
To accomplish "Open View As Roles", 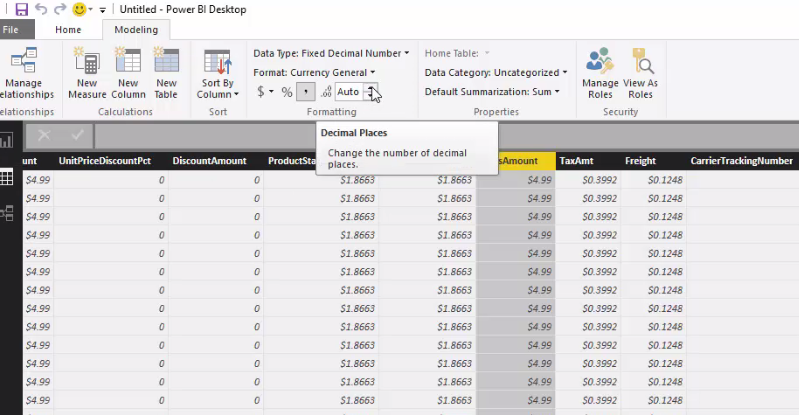I will point(640,74).
